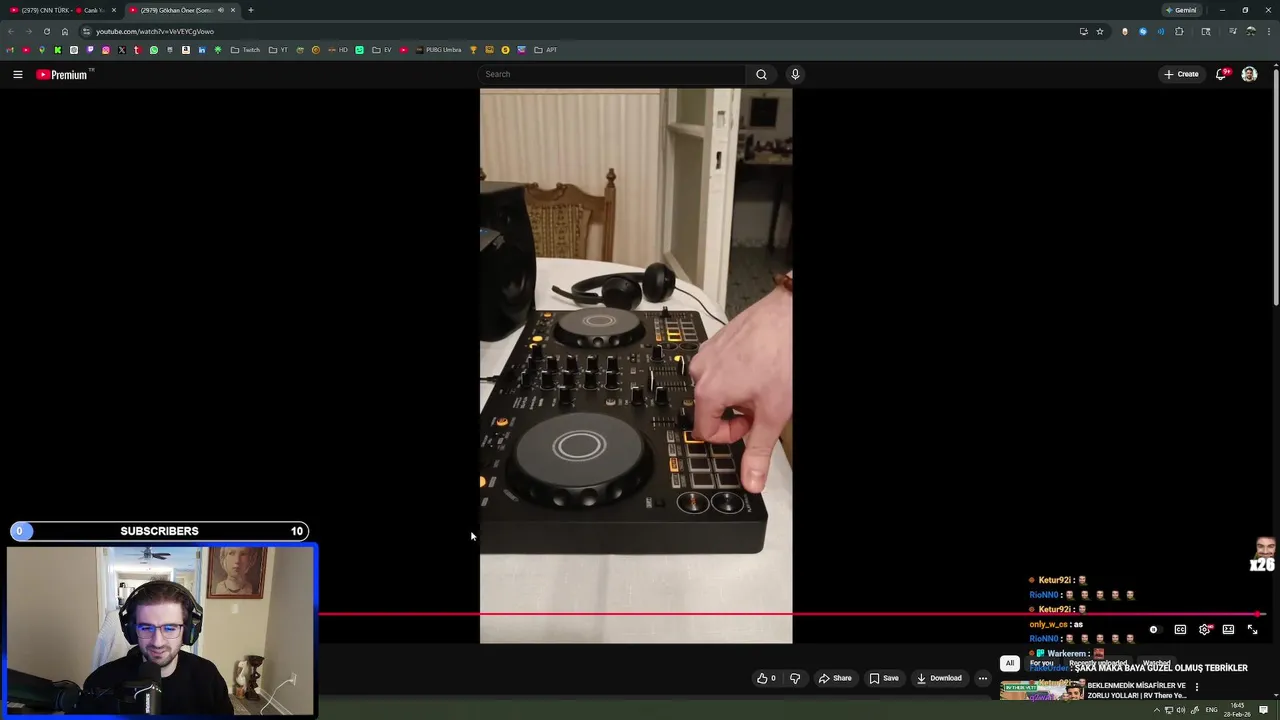
Task: Open the taskbar clock and date
Action: (1238, 710)
